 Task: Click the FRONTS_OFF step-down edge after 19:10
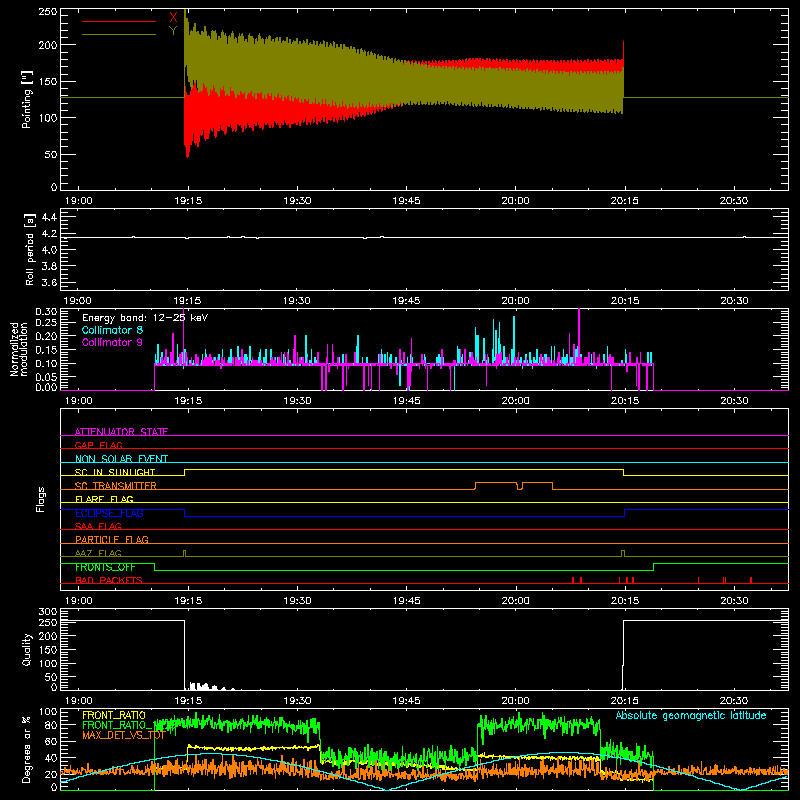coord(155,567)
